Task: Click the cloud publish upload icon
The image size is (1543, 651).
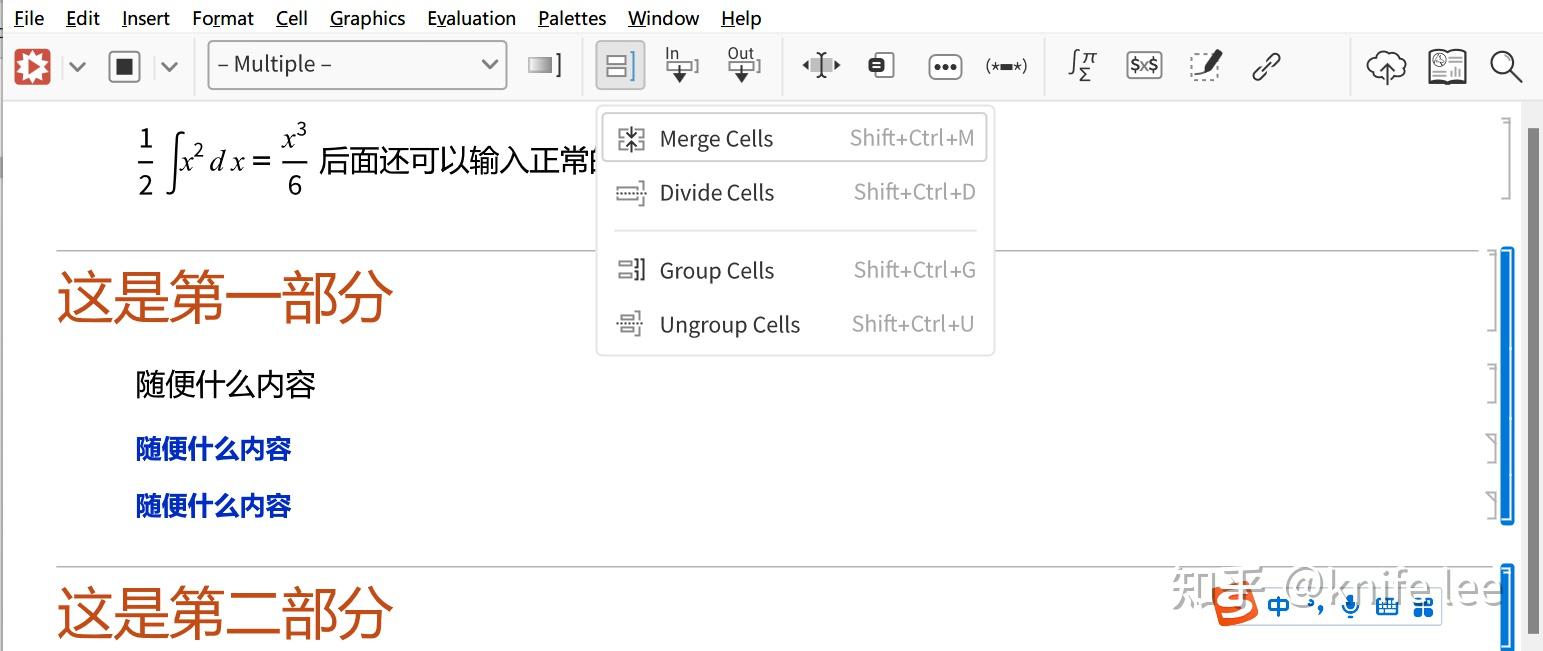Action: point(1385,65)
